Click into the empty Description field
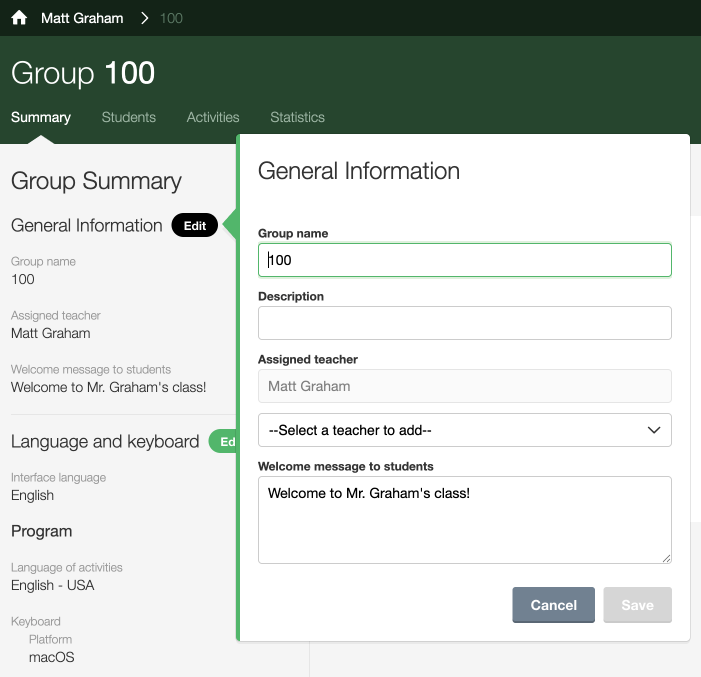Viewport: 701px width, 677px height. [465, 323]
